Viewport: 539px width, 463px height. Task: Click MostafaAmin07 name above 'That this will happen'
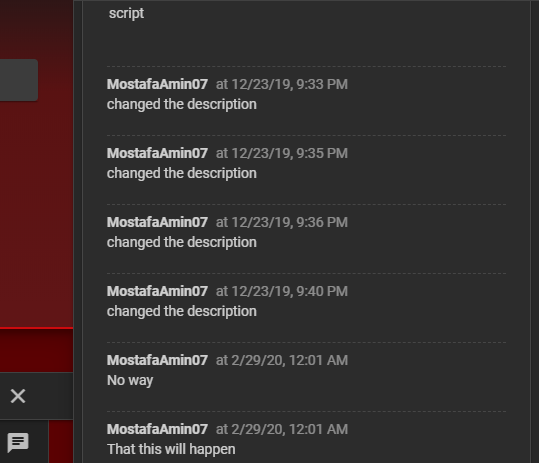(157, 429)
